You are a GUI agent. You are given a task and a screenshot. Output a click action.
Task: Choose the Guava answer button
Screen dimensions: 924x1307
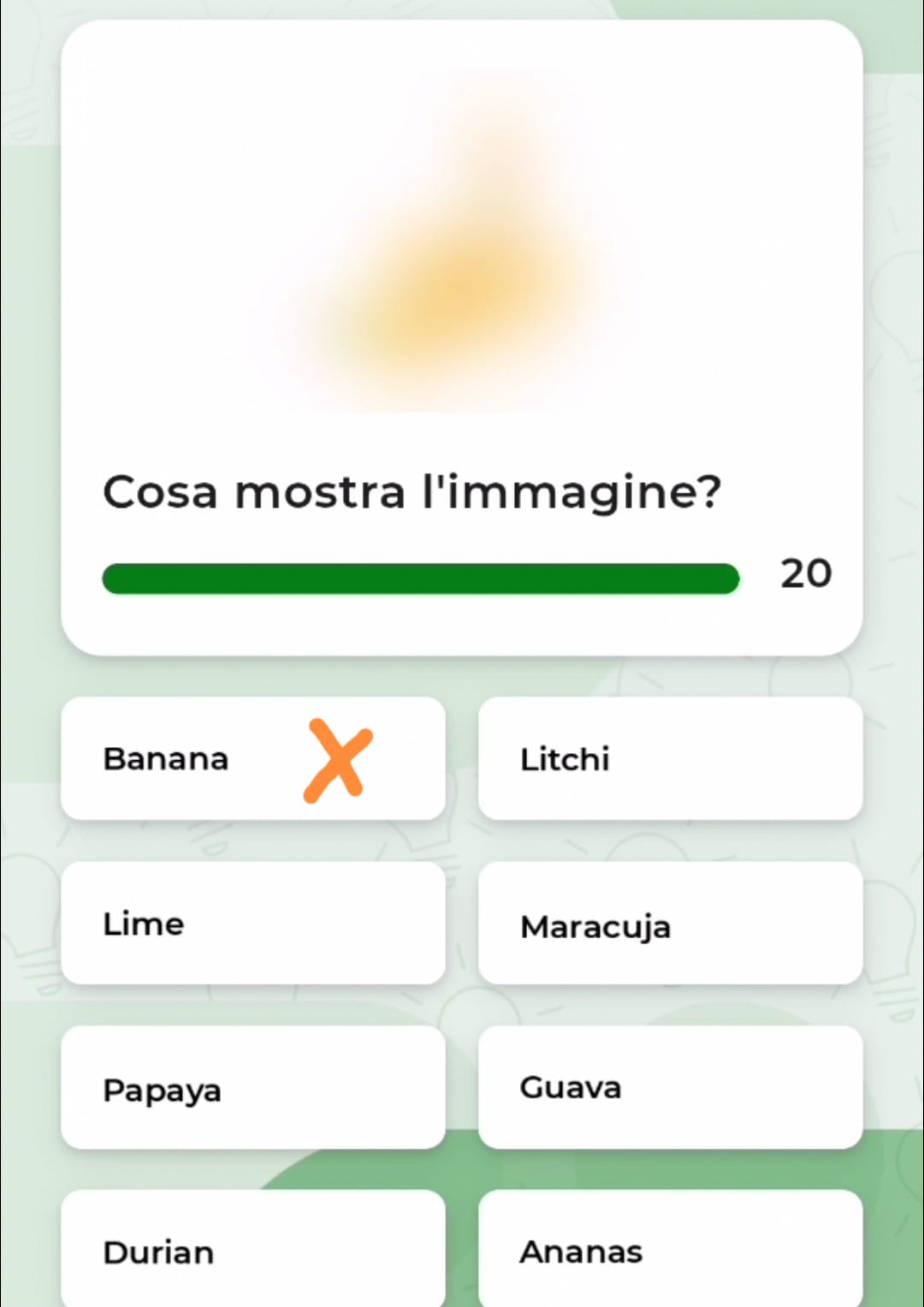[670, 1087]
